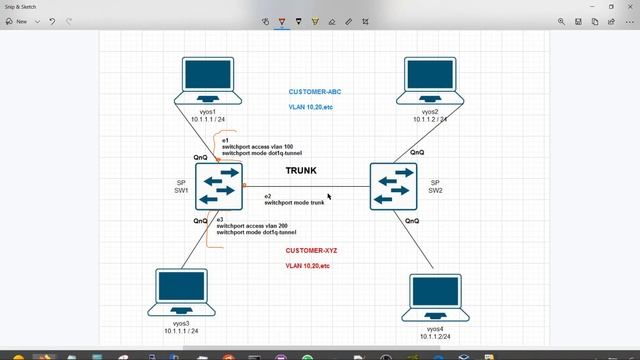Restore down the Snip & Sketch window

click(611, 7)
